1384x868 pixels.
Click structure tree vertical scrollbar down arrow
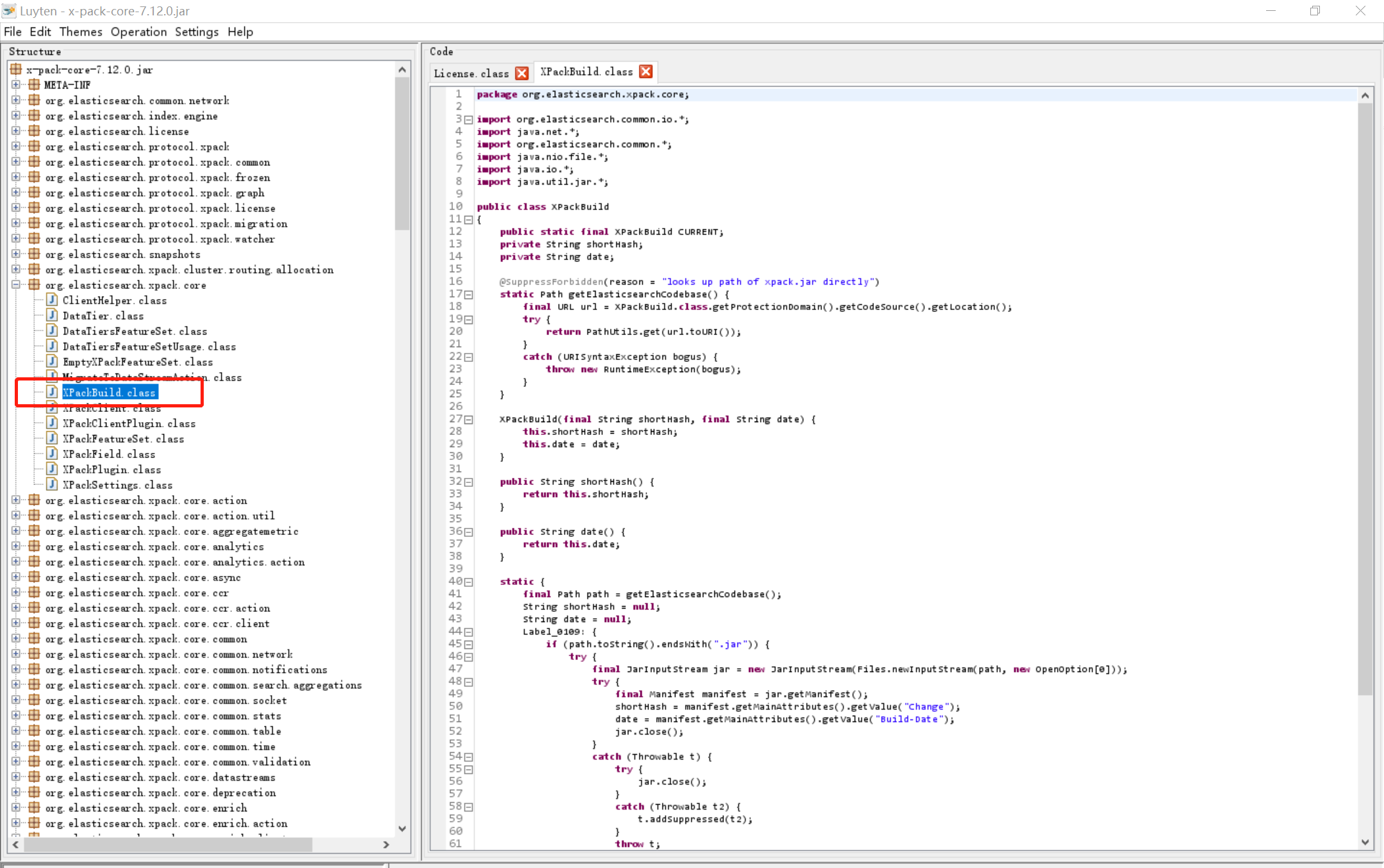tap(402, 828)
